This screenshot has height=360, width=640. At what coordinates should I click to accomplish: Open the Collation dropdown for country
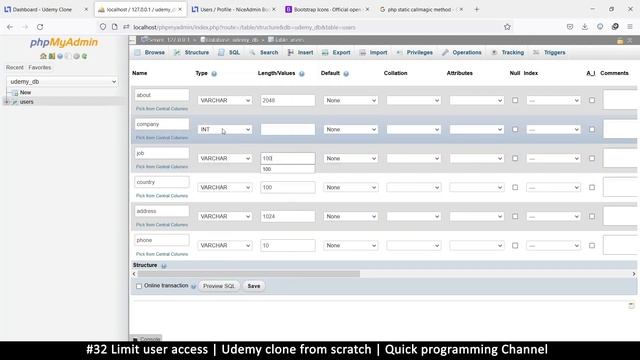[413, 187]
